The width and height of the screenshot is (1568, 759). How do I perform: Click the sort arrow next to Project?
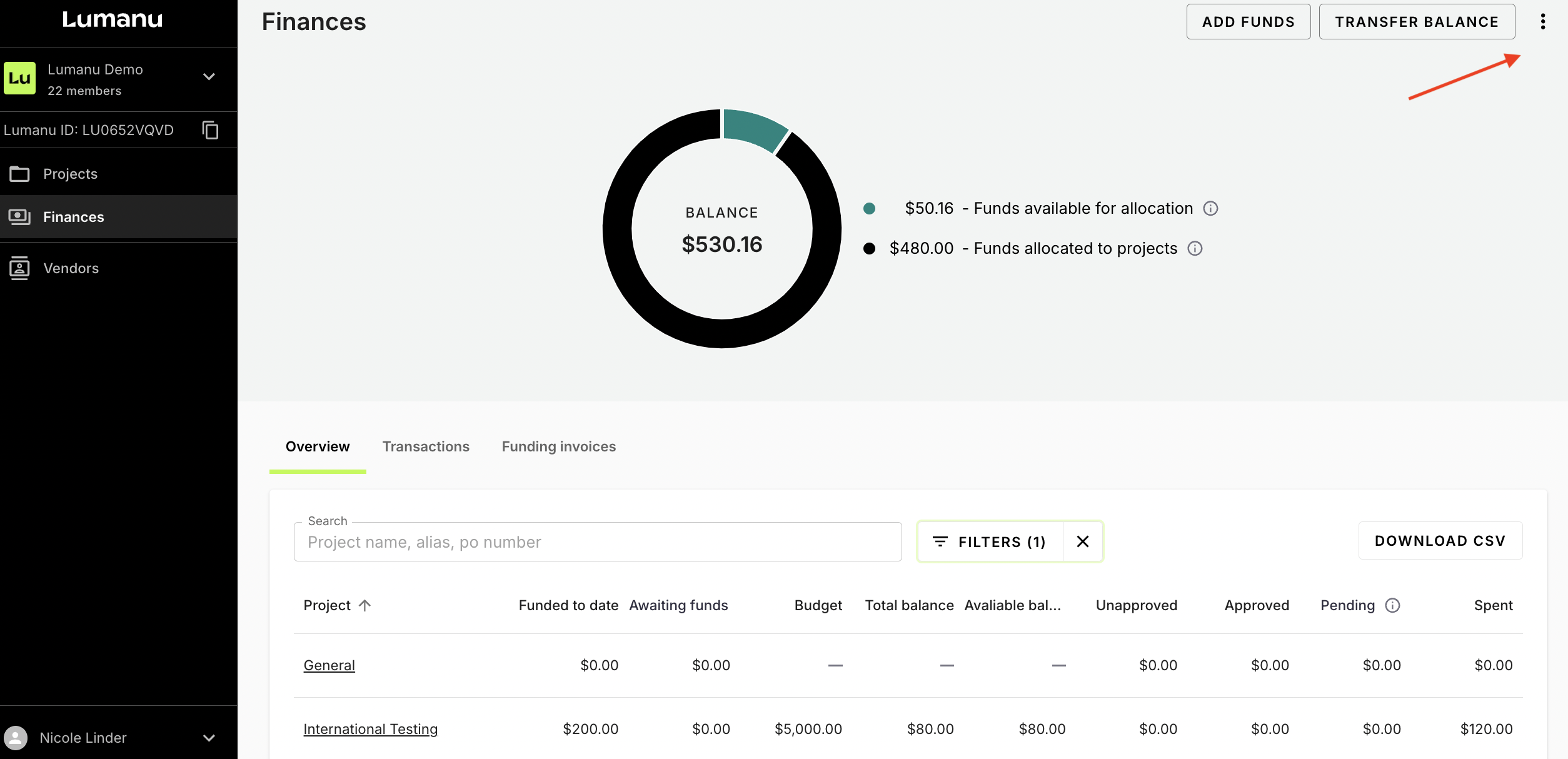[365, 605]
